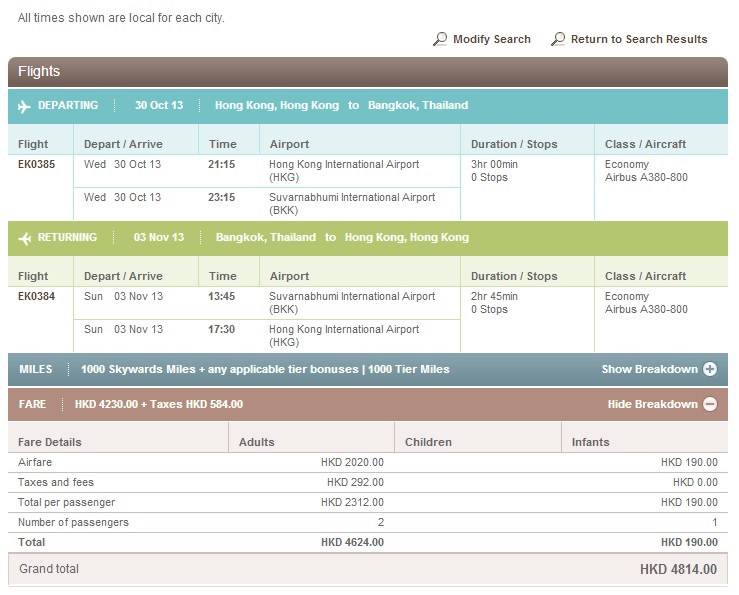Go back via Return to Search Results

click(638, 39)
